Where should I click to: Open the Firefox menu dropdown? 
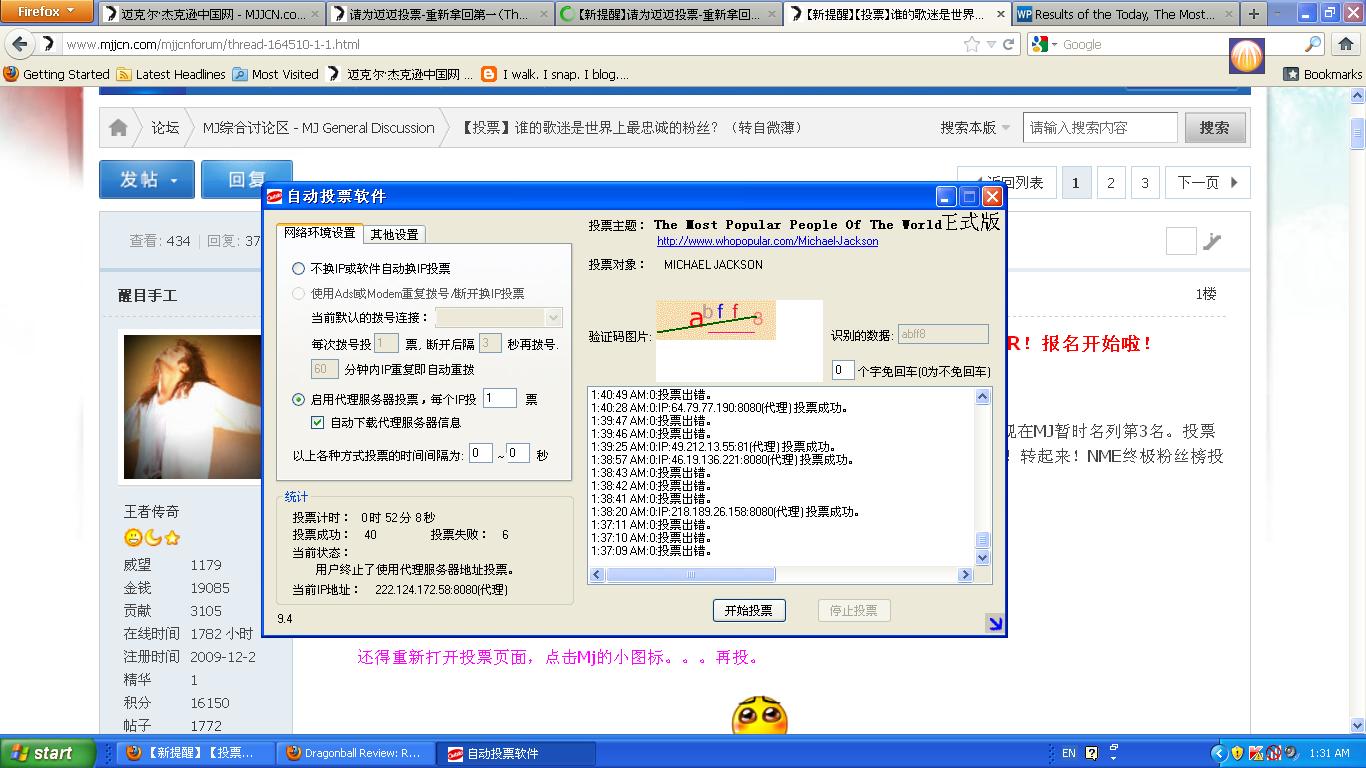tap(46, 12)
